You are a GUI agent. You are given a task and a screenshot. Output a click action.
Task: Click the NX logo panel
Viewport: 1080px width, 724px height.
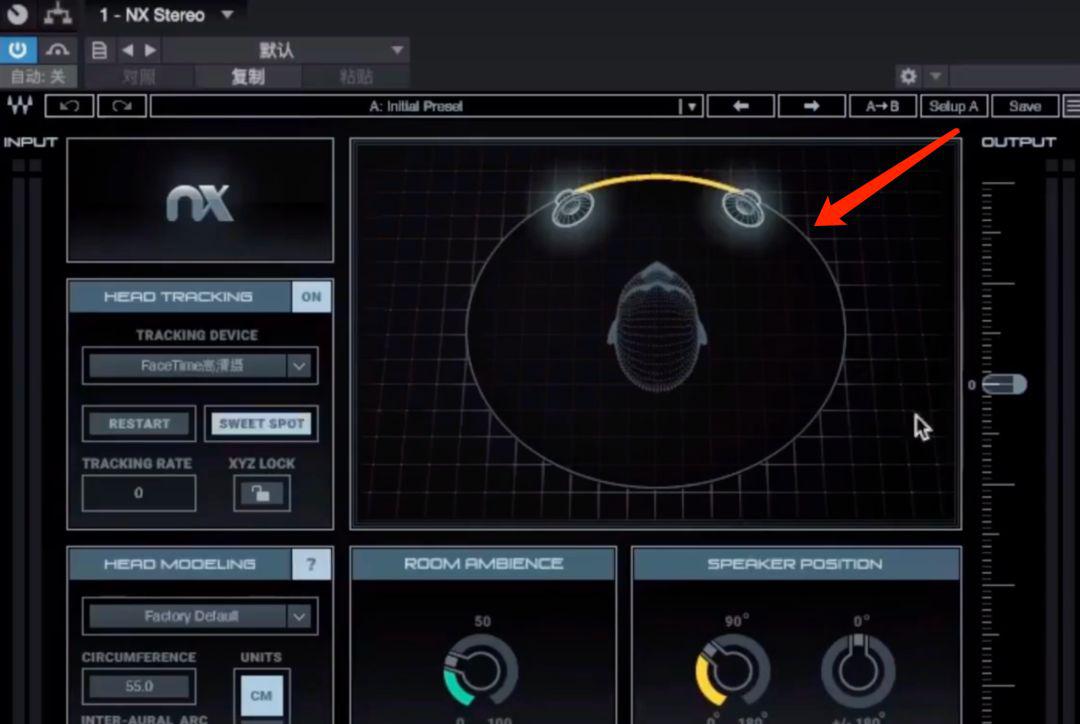coord(200,200)
